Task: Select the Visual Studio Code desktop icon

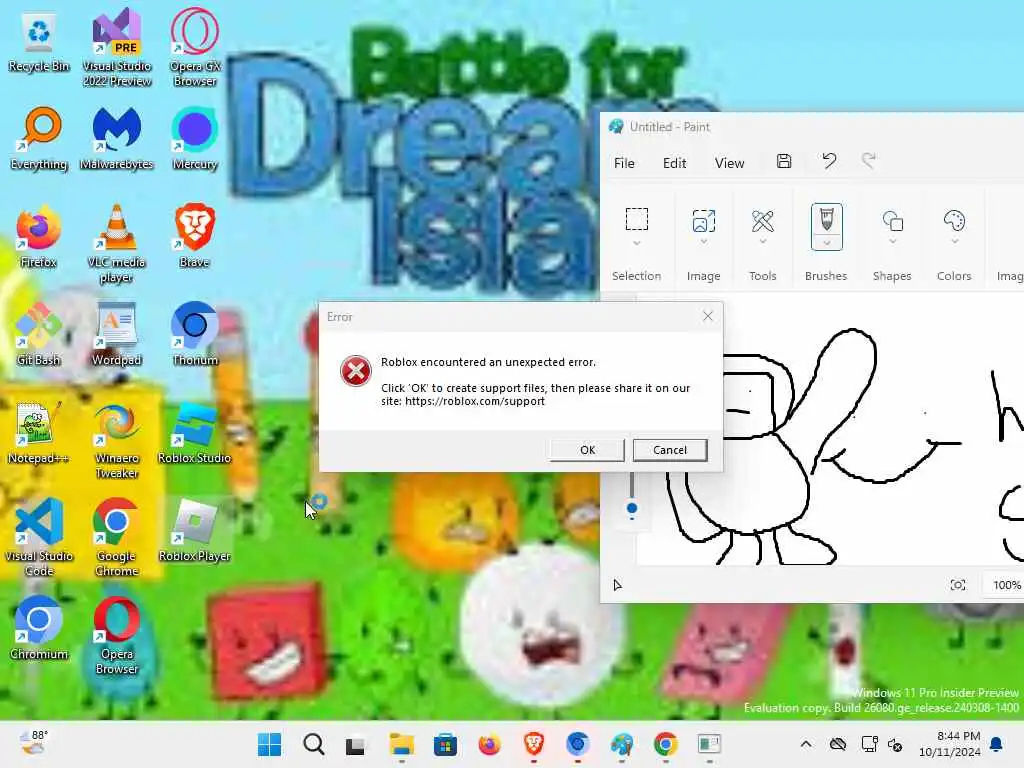Action: point(39,537)
